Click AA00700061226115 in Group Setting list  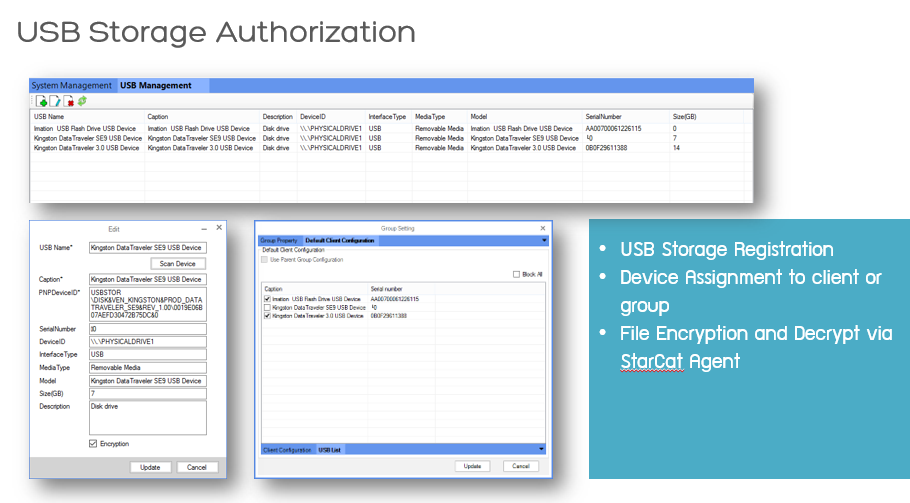coord(395,299)
